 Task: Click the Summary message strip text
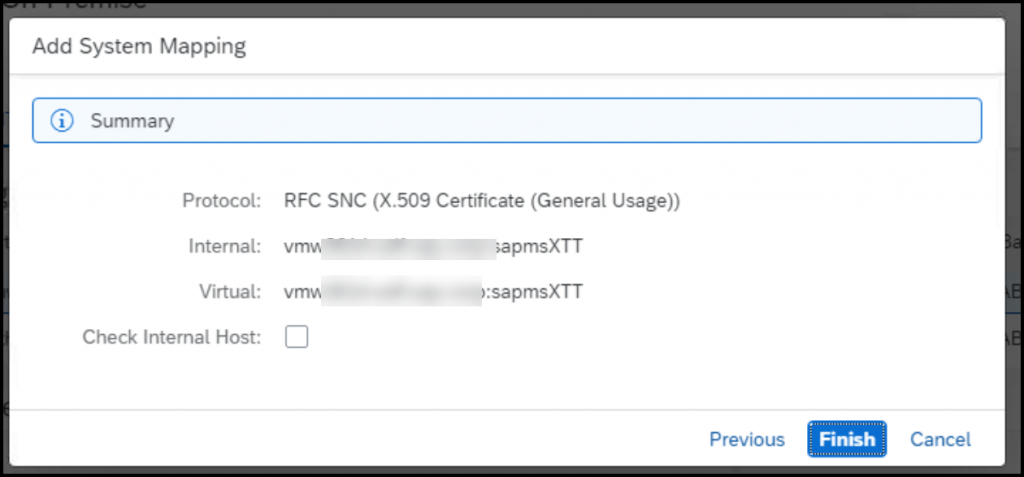pyautogui.click(x=133, y=121)
